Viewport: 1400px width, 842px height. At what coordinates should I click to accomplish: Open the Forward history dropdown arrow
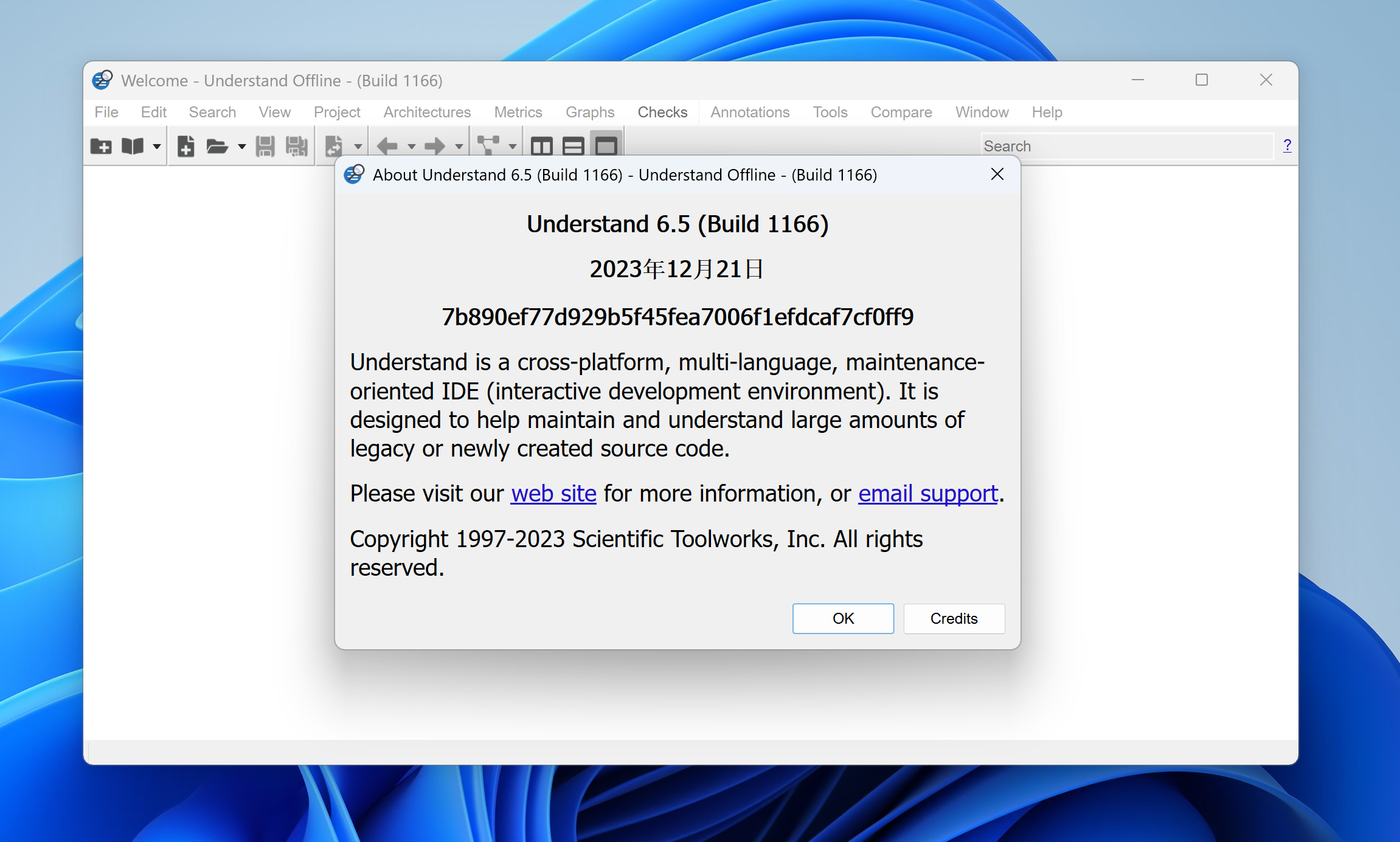[x=459, y=147]
